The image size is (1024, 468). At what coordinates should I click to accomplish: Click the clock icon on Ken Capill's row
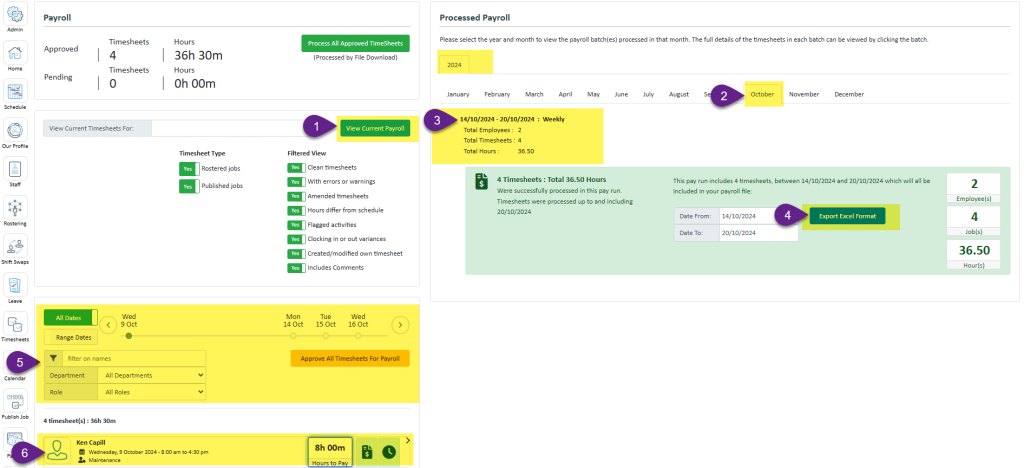tap(389, 451)
